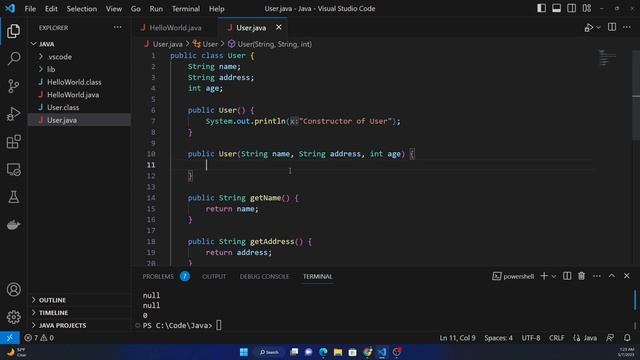Change Spaces: 4 indentation
640x360 pixels.
point(498,338)
